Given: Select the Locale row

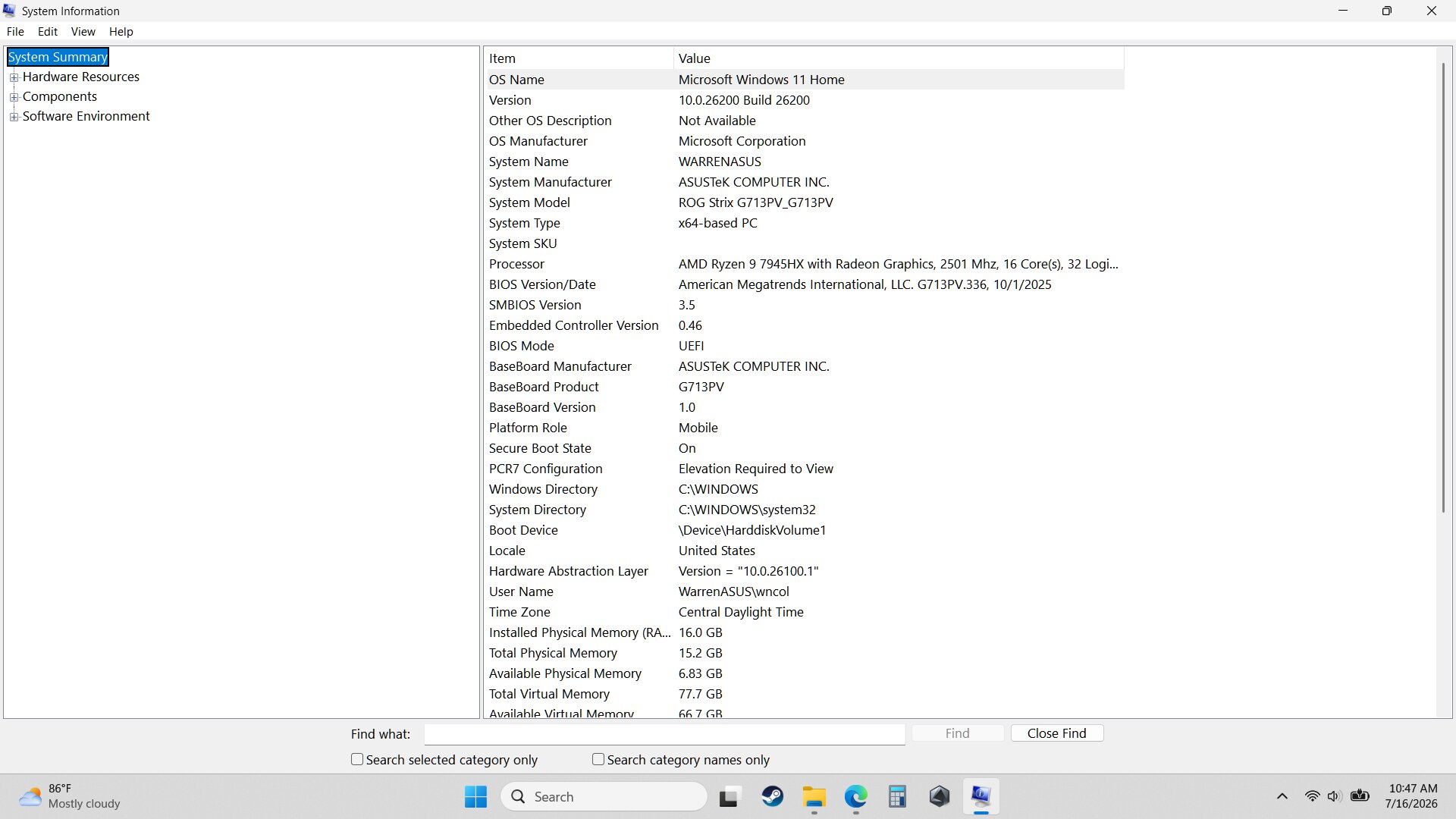Looking at the screenshot, I should point(805,551).
